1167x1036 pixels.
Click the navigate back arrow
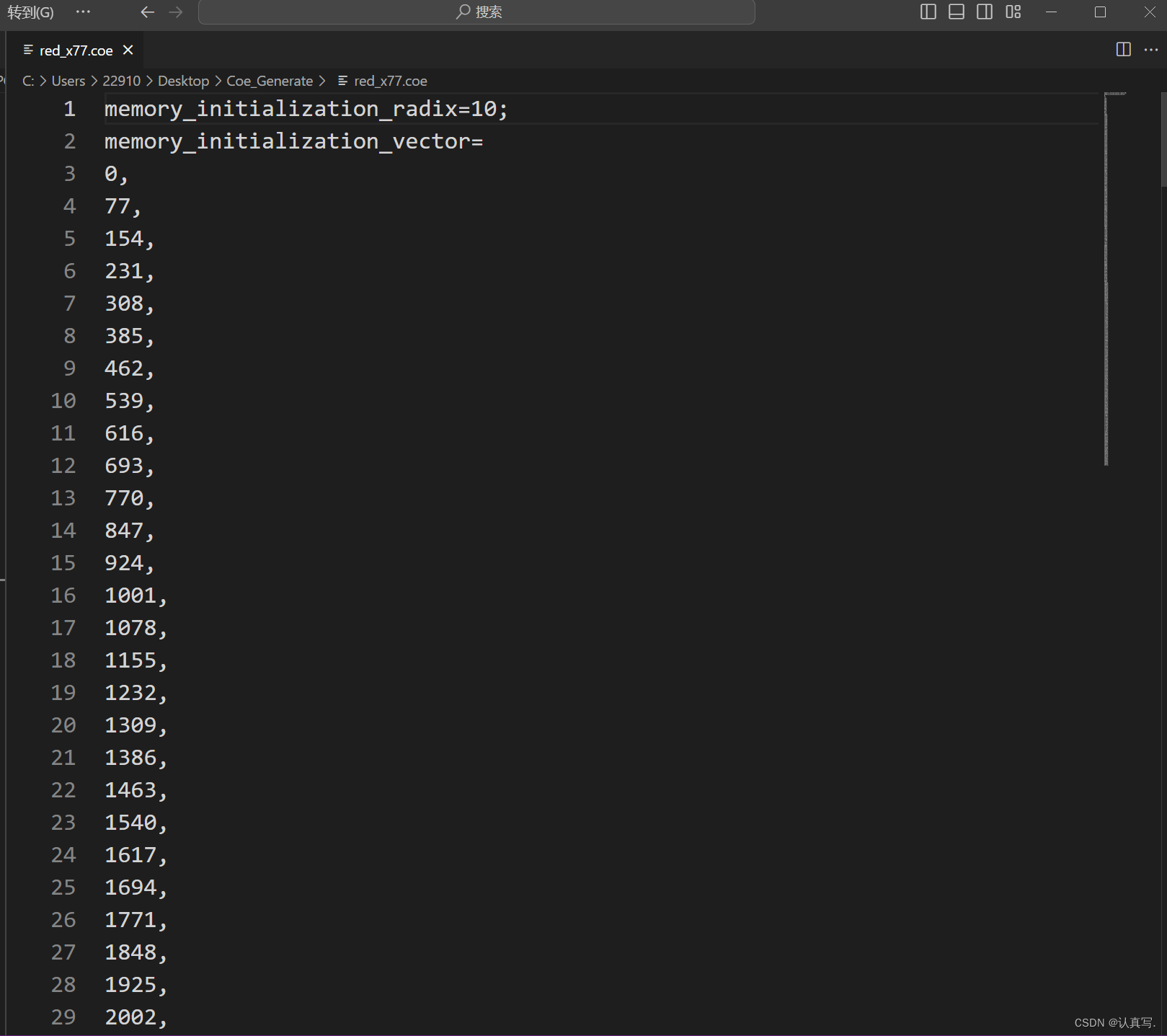(x=148, y=12)
